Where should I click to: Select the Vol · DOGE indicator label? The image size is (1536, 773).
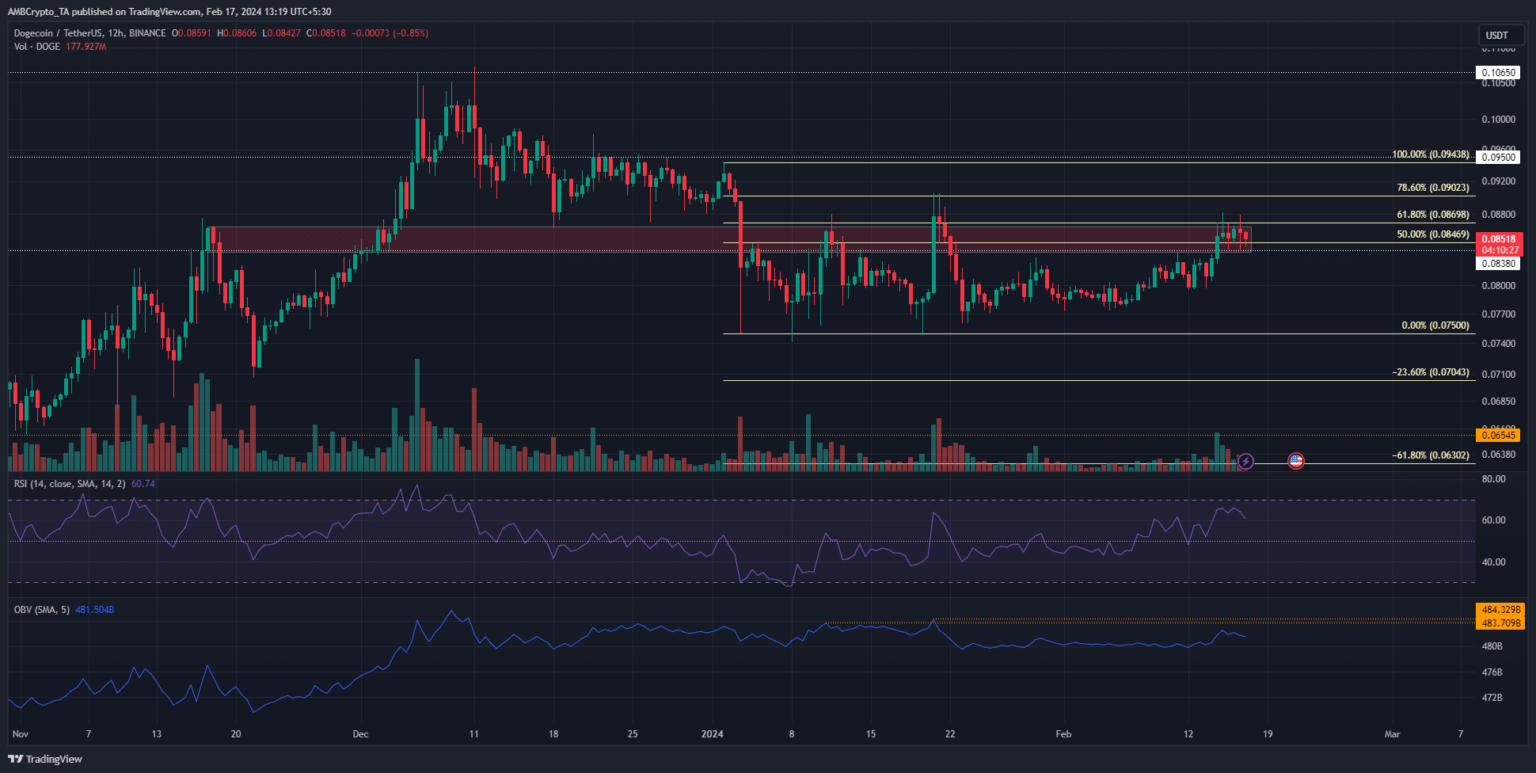pos(32,46)
